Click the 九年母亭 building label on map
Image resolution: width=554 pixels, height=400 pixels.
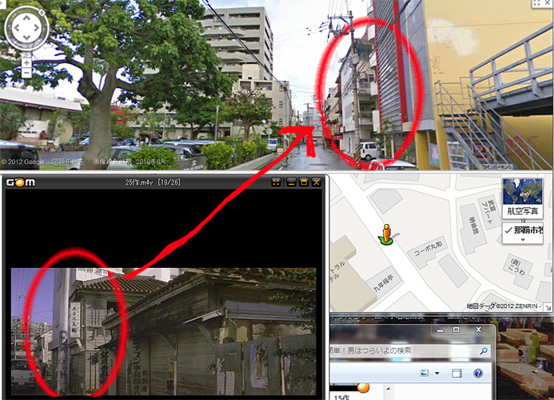383,283
